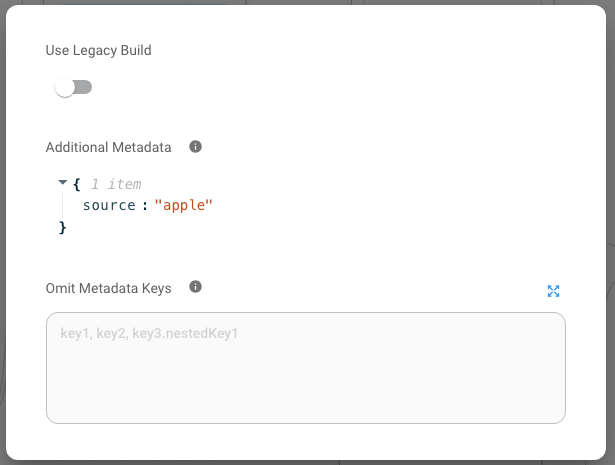
Task: Click the grey track of the legacy switch
Action: pyautogui.click(x=84, y=88)
